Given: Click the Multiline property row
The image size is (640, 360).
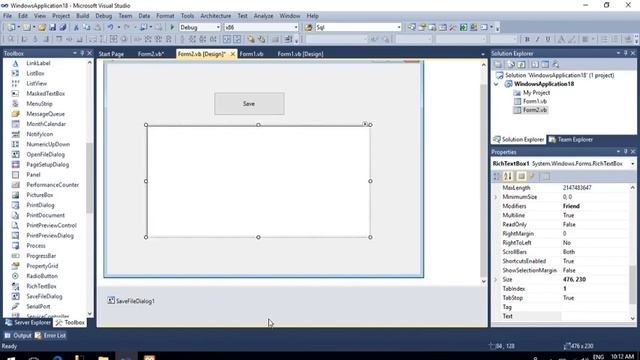Looking at the screenshot, I should [x=562, y=216].
